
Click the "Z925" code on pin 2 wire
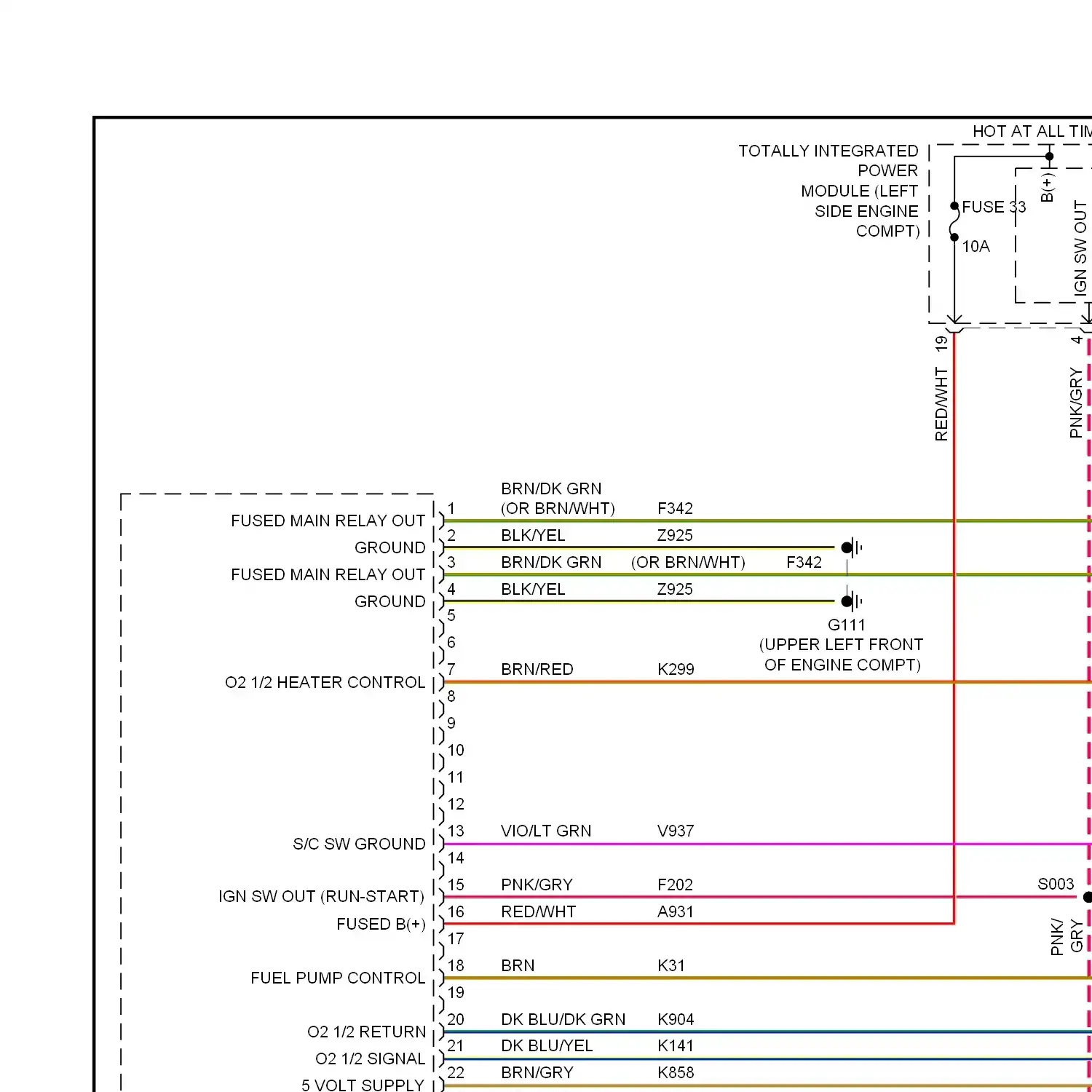pyautogui.click(x=675, y=536)
